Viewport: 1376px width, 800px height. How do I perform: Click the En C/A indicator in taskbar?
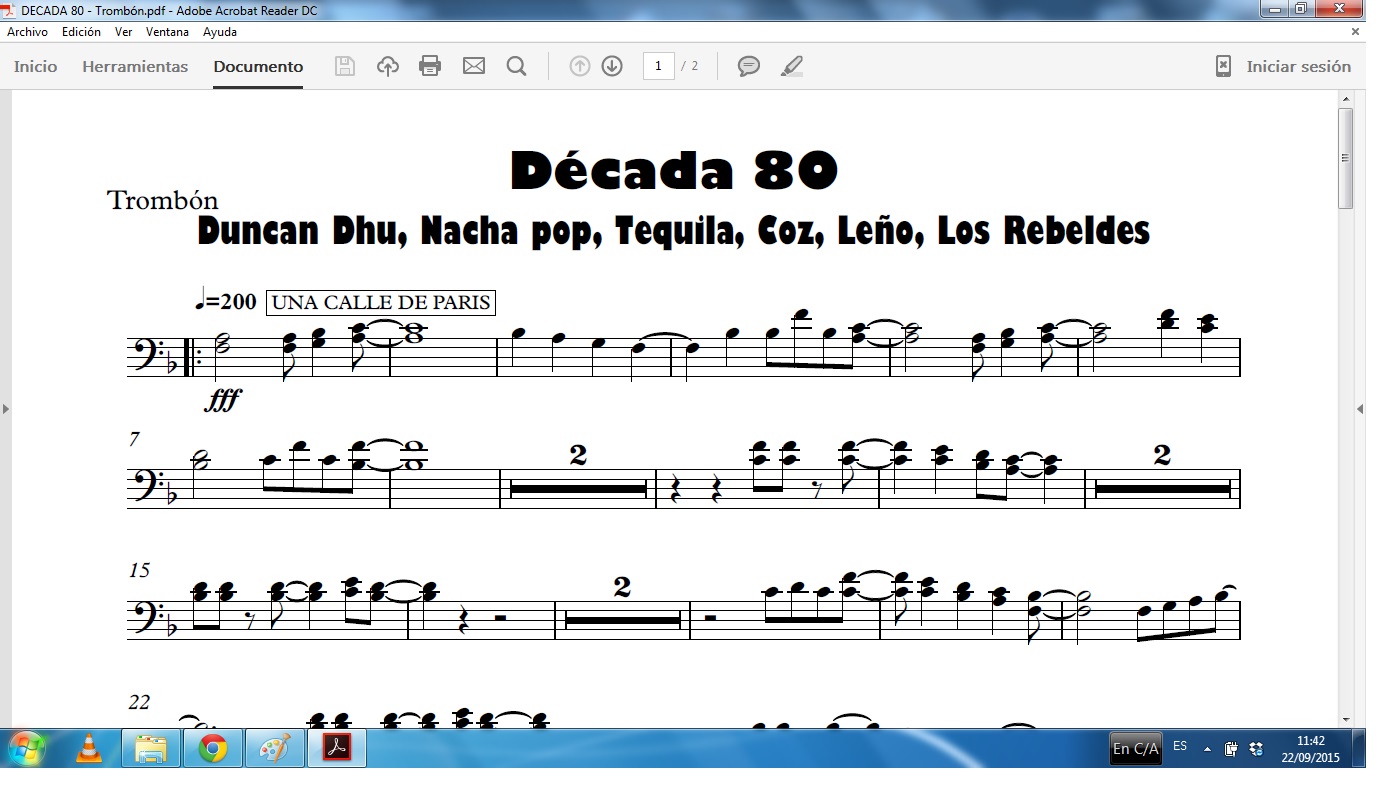1136,748
